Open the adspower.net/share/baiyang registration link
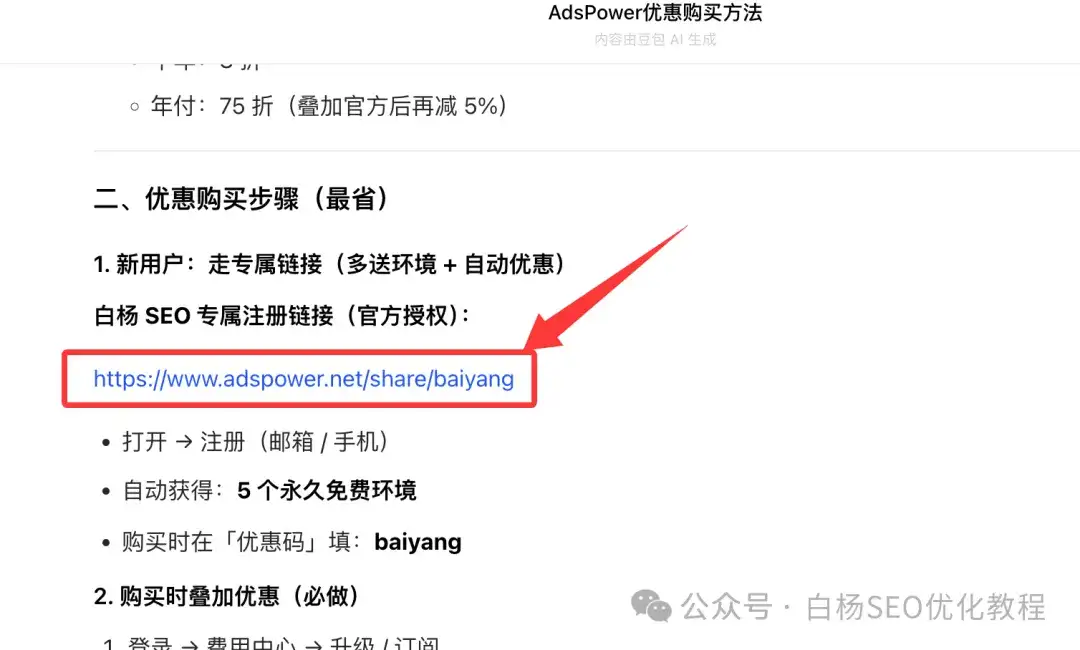Screen dimensions: 1080x650 pos(303,379)
